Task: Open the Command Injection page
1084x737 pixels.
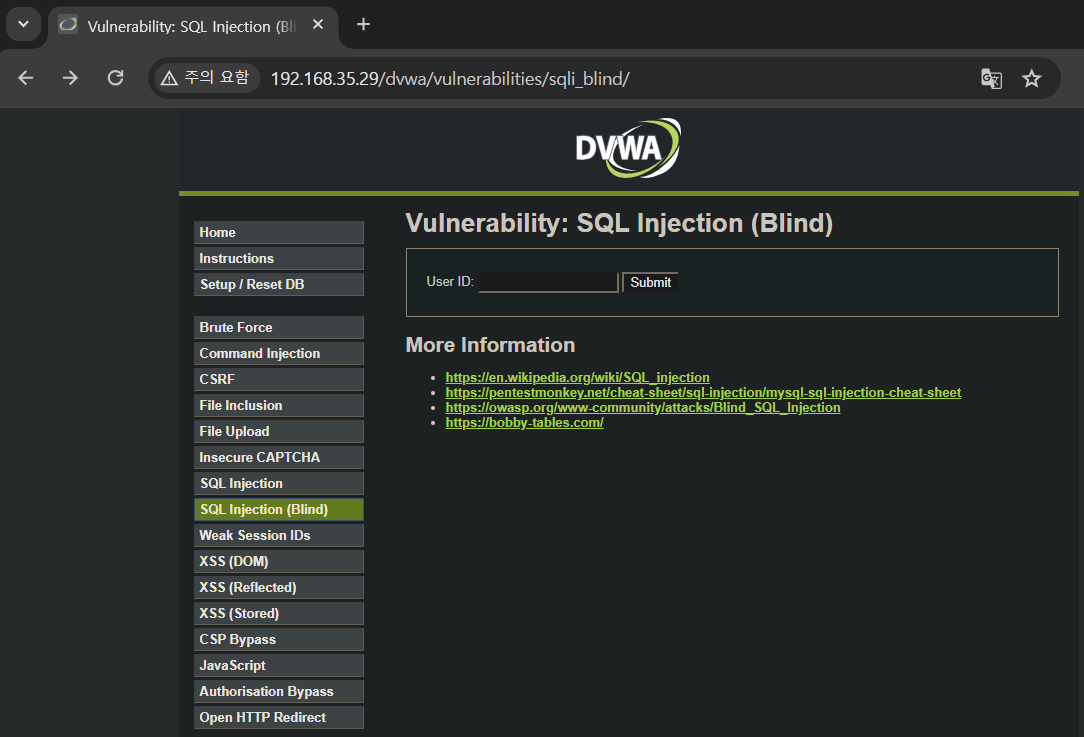Action: point(279,353)
